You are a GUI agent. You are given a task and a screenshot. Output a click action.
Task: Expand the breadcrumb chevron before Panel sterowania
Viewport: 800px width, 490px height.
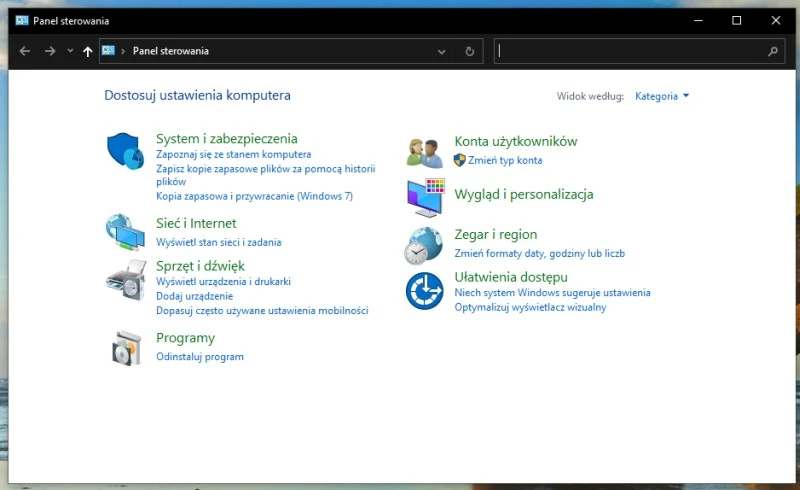pyautogui.click(x=123, y=51)
